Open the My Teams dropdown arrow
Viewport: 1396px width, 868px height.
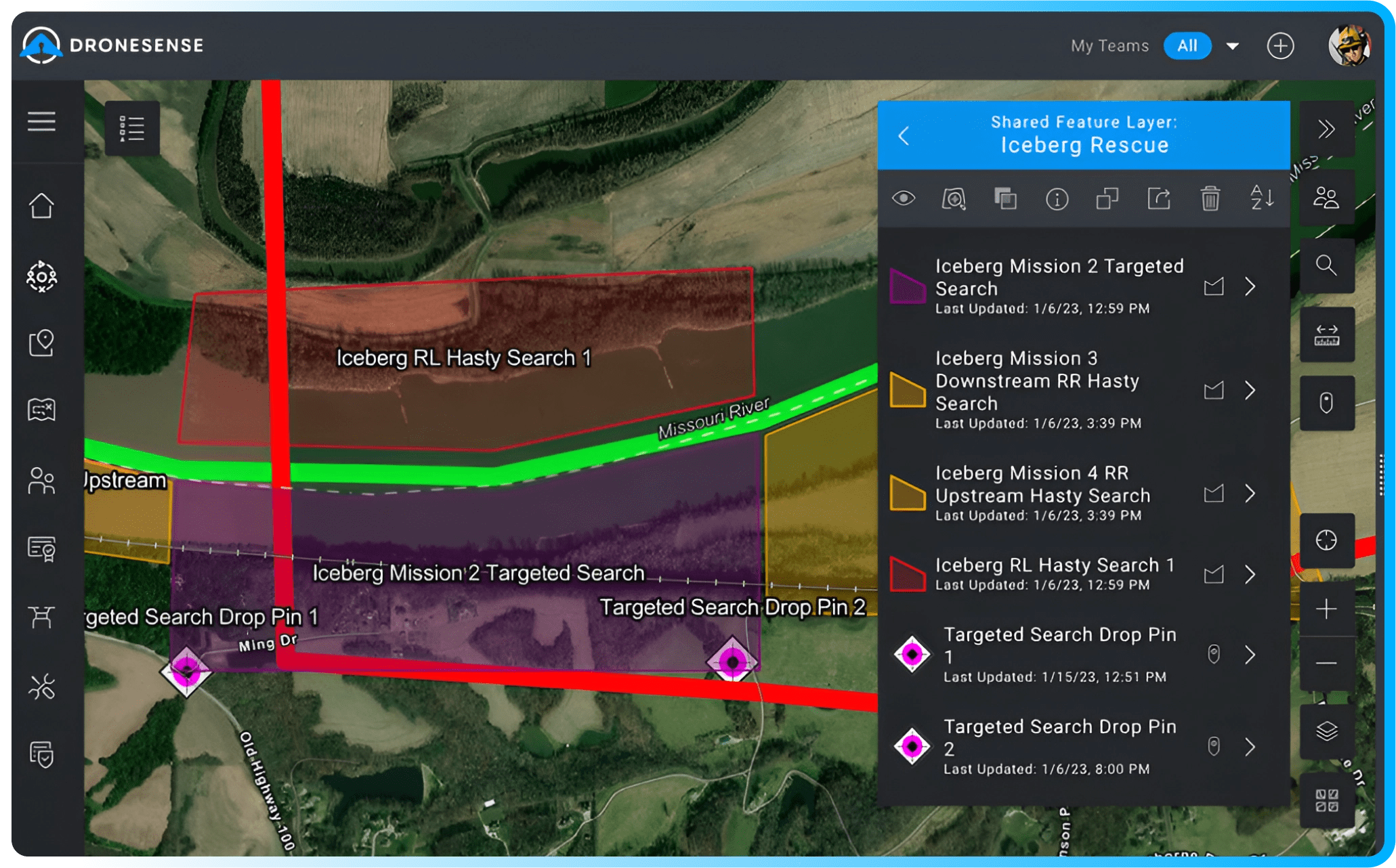tap(1233, 46)
